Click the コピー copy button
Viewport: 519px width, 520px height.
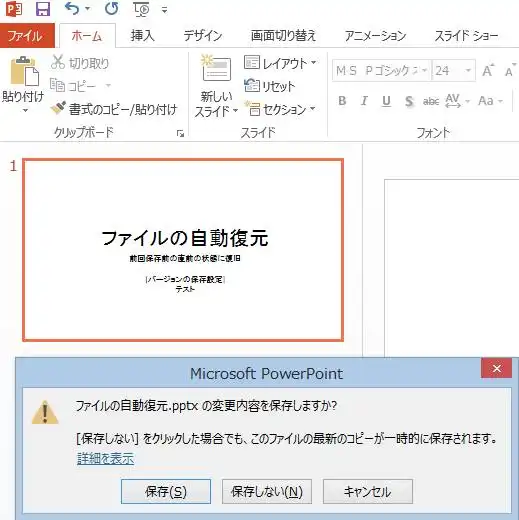click(x=74, y=86)
